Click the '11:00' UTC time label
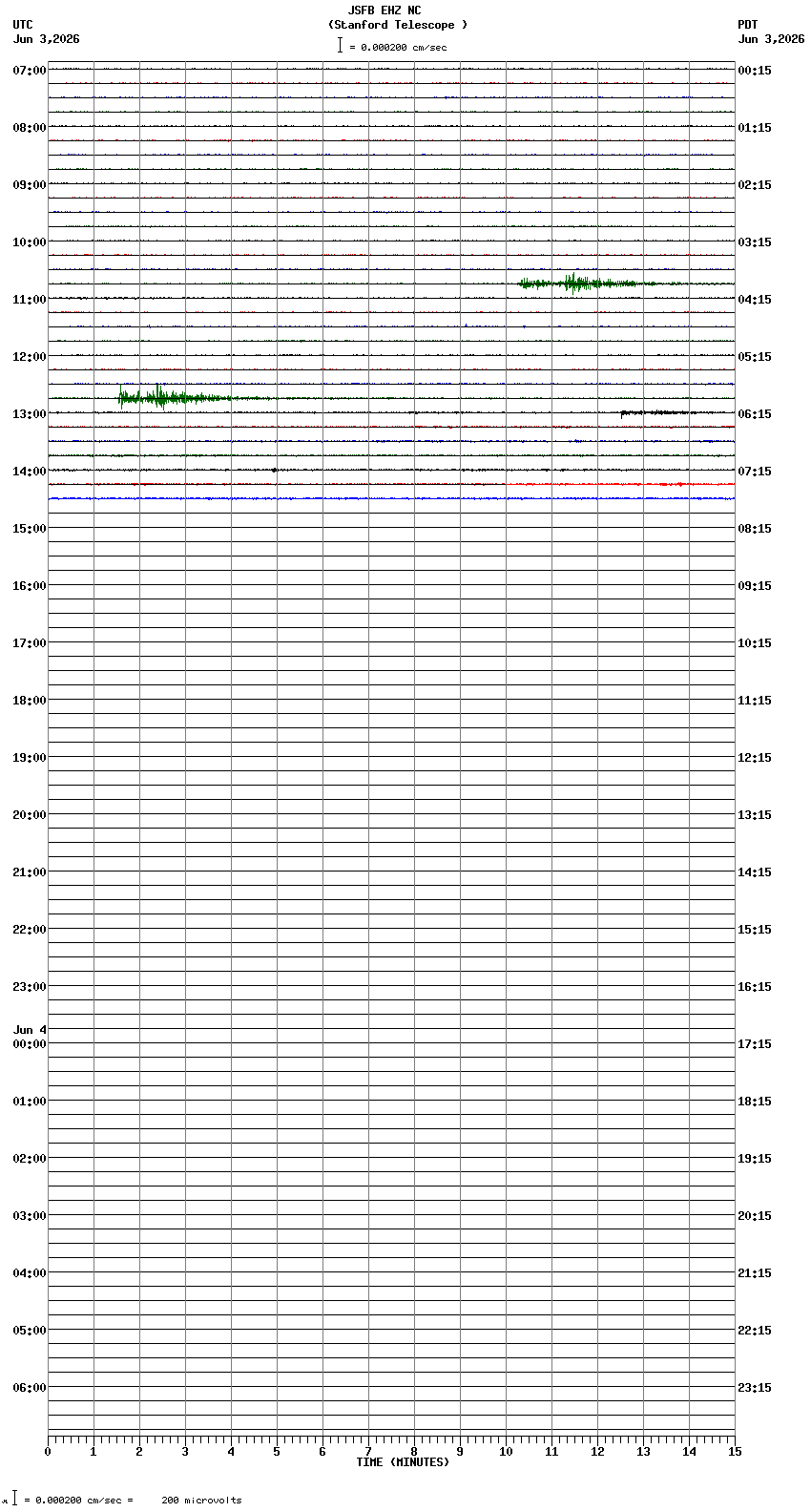Viewport: 811px width, 1512px height. coord(30,300)
